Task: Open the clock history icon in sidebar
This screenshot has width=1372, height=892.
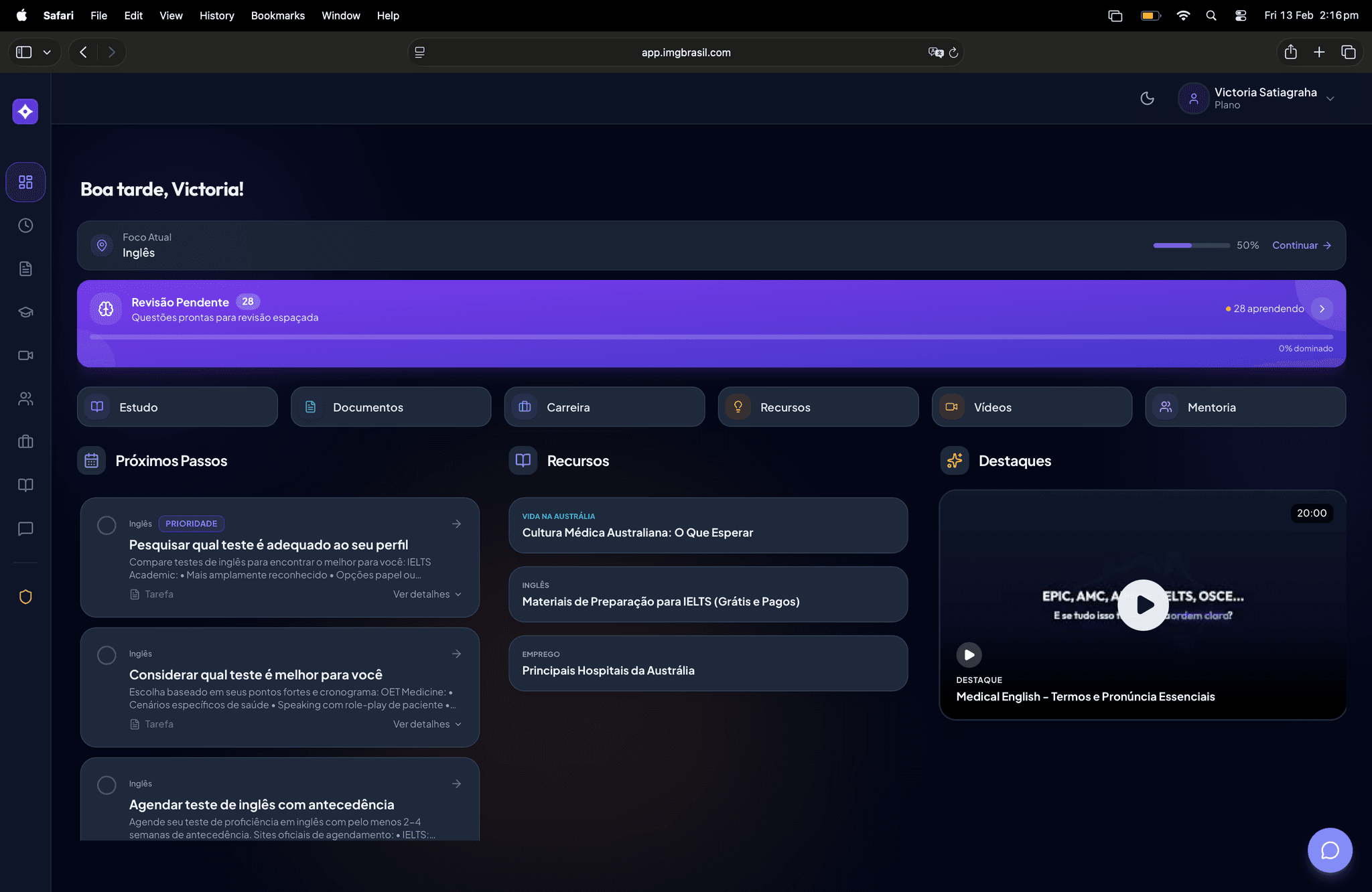Action: click(25, 226)
